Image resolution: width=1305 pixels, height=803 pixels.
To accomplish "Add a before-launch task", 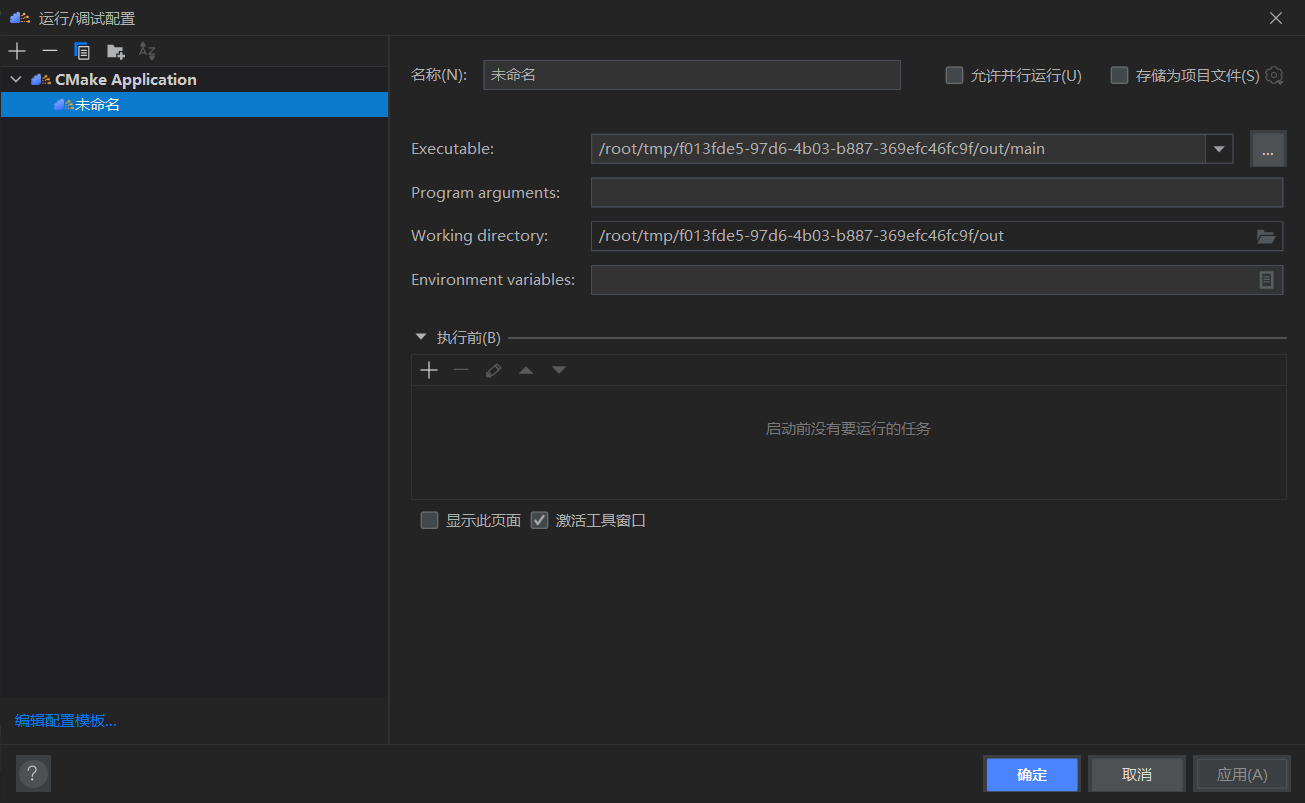I will point(429,370).
